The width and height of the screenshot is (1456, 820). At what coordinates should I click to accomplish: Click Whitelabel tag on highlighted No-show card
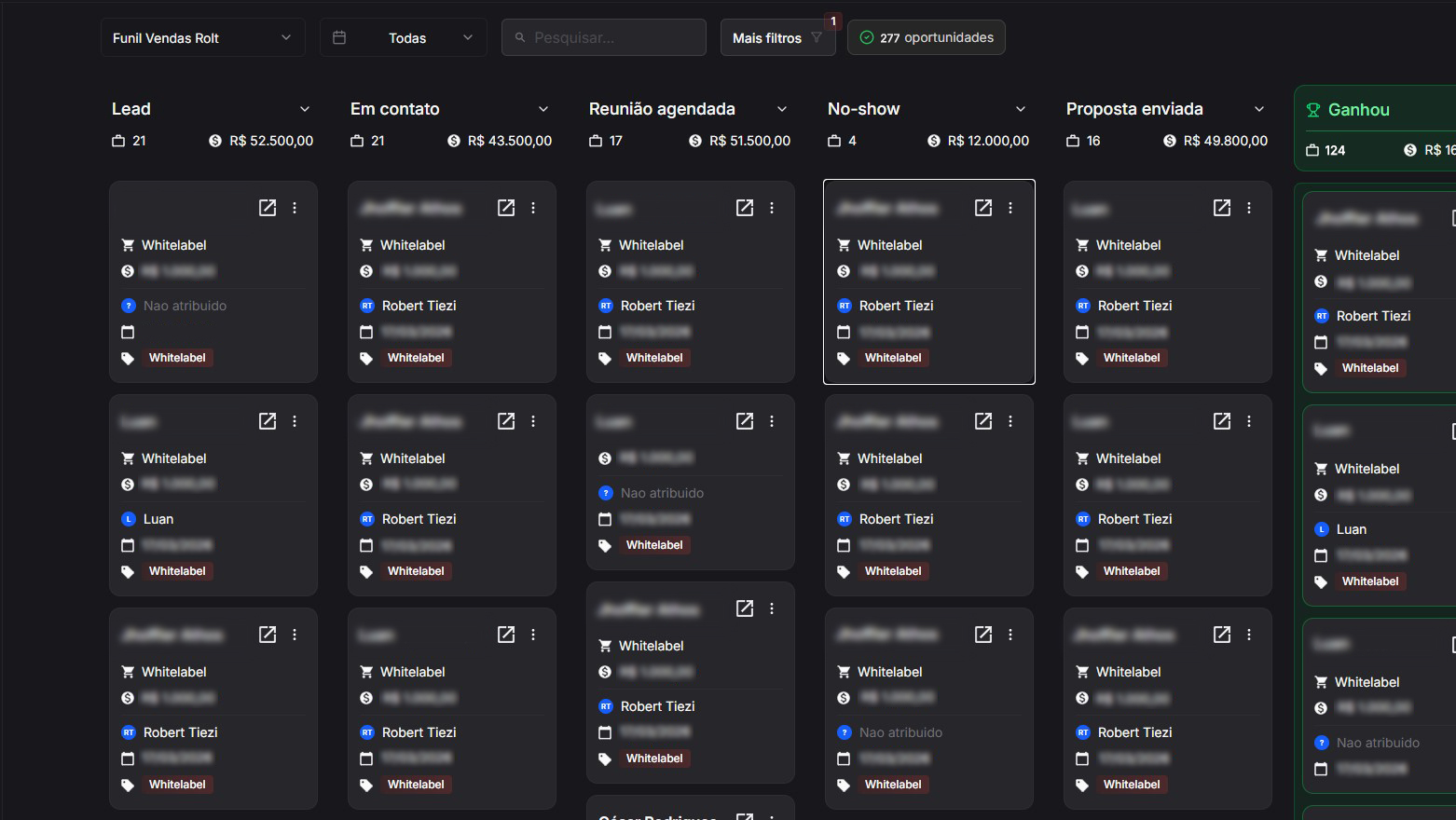click(x=893, y=358)
